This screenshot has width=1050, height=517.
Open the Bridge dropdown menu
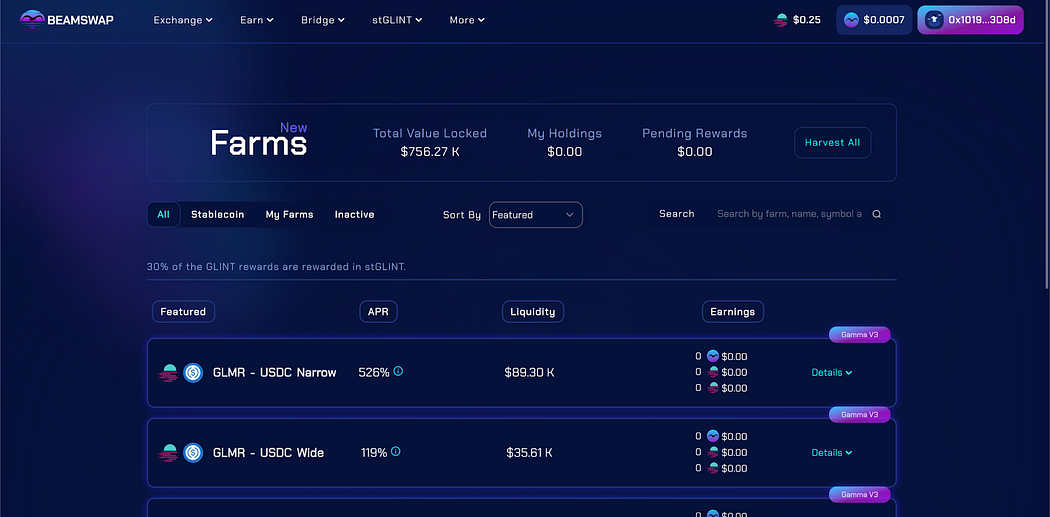click(x=323, y=20)
